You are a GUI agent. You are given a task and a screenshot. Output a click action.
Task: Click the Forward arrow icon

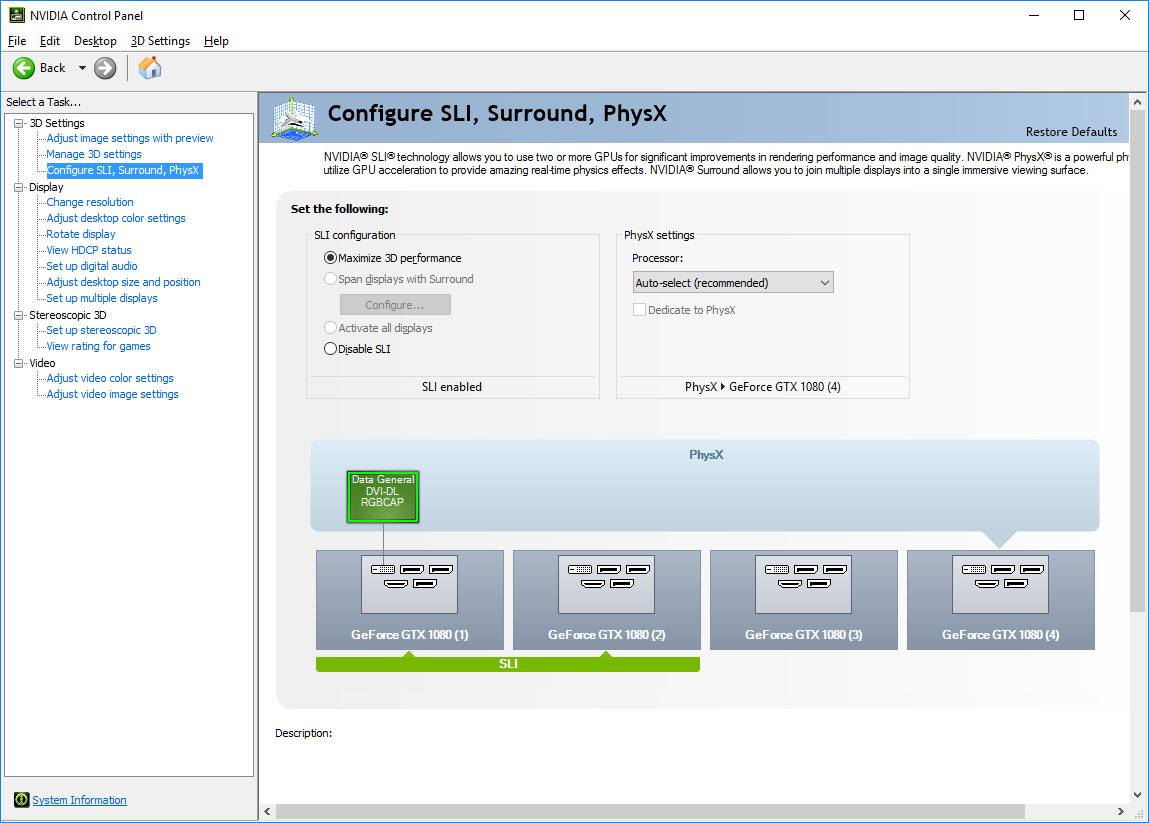tap(105, 68)
